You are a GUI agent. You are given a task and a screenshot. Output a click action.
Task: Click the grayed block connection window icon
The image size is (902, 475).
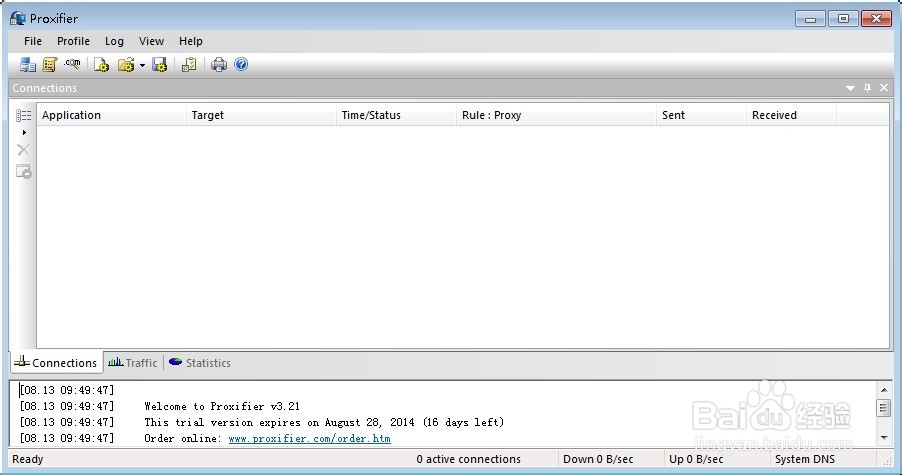[24, 171]
